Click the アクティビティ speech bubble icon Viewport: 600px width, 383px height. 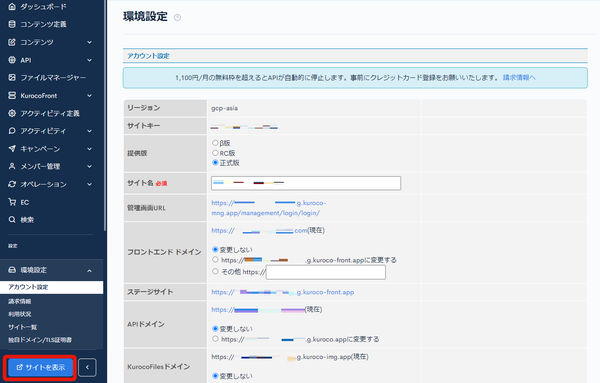point(12,131)
